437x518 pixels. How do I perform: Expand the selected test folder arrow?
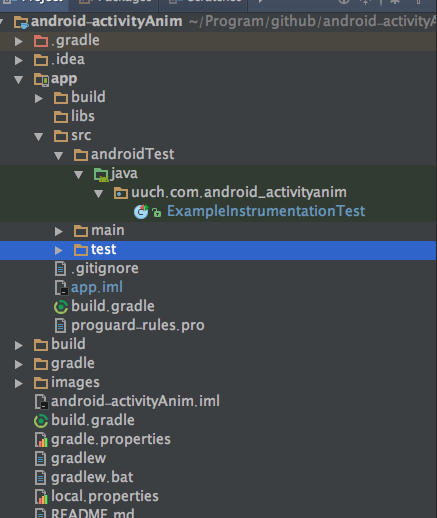point(59,250)
